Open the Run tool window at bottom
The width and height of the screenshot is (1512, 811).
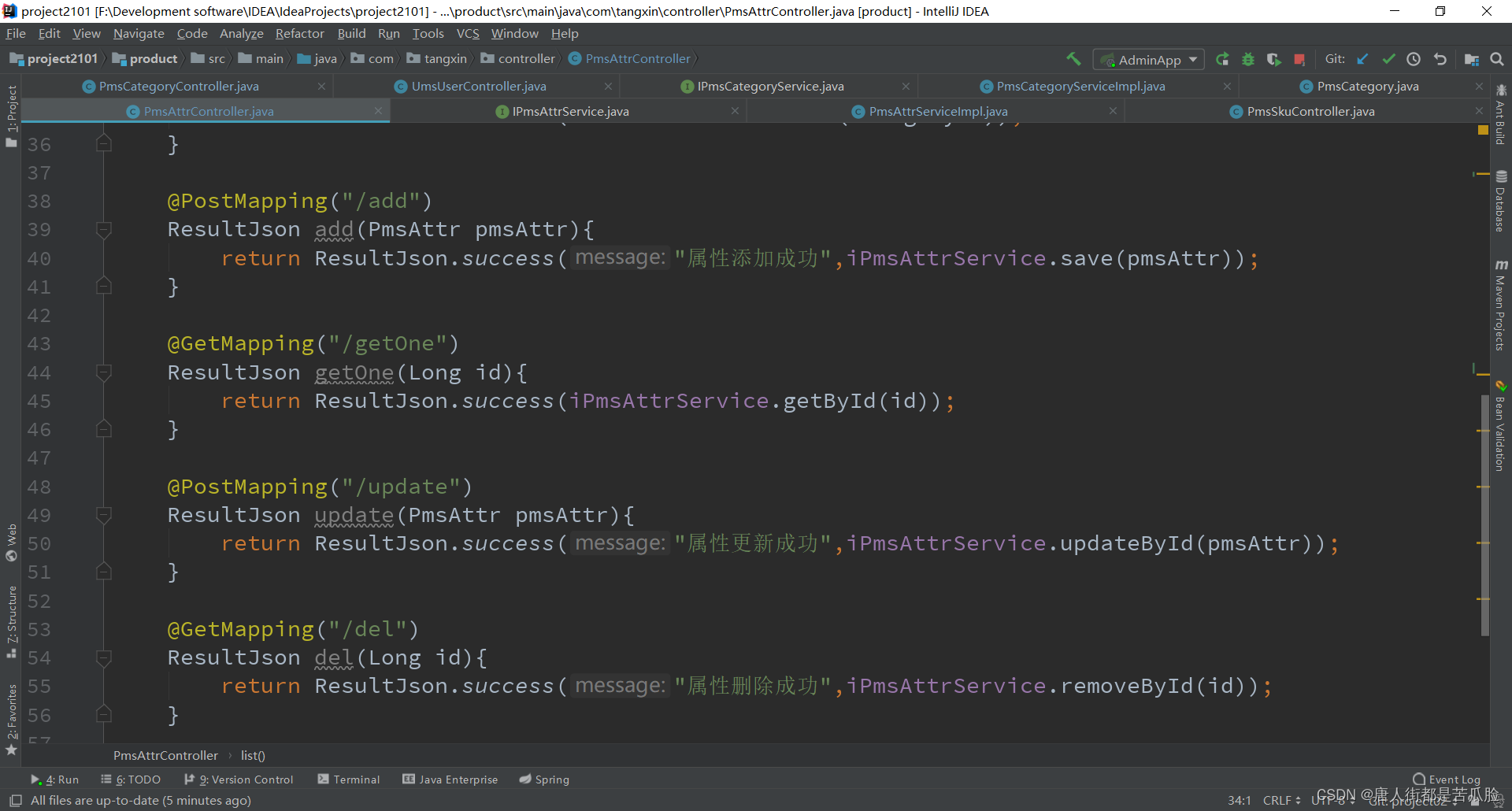coord(55,780)
